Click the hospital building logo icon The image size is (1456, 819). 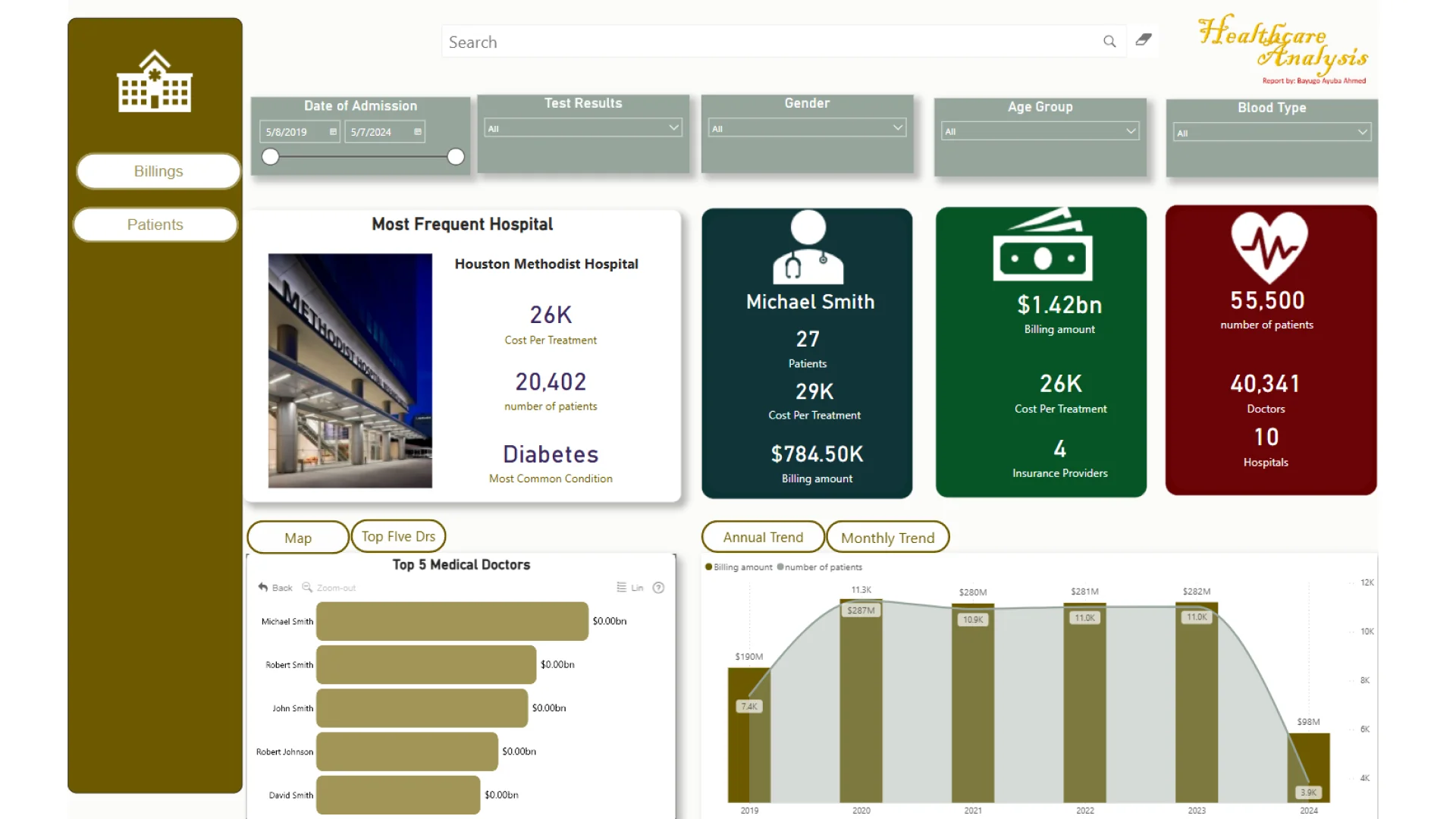tap(155, 82)
